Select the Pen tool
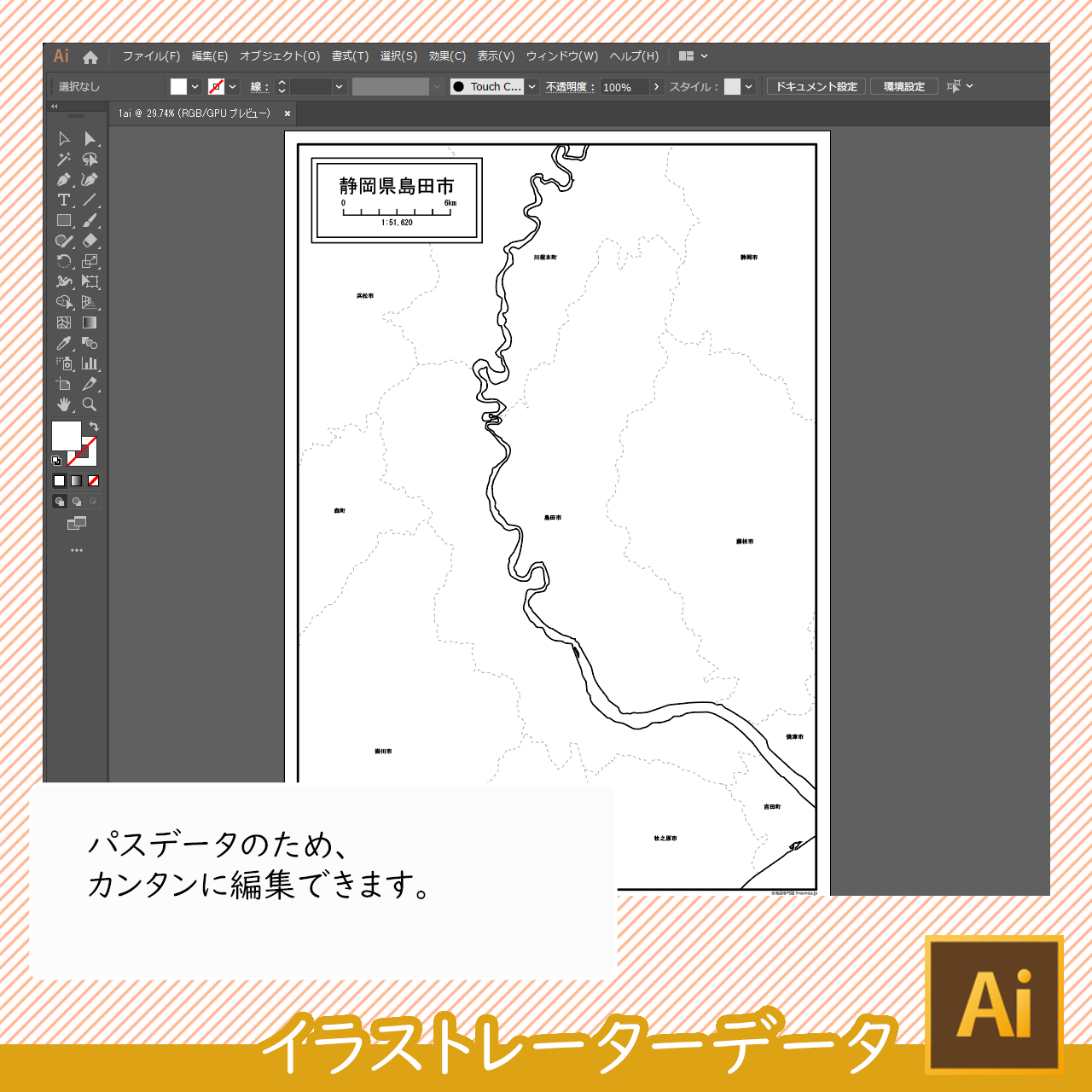Image resolution: width=1092 pixels, height=1092 pixels. (x=64, y=179)
